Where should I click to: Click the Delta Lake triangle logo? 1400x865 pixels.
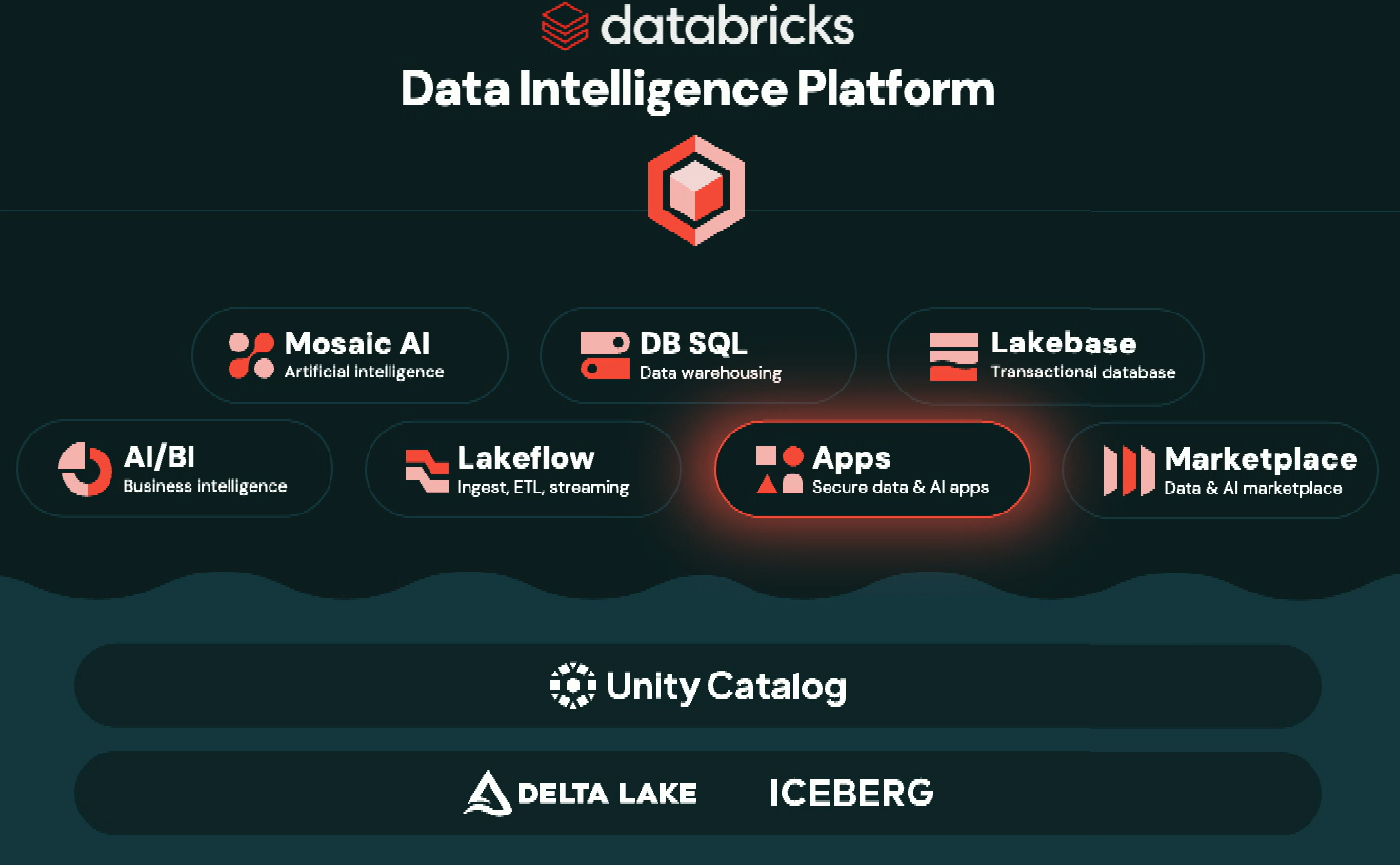point(488,793)
